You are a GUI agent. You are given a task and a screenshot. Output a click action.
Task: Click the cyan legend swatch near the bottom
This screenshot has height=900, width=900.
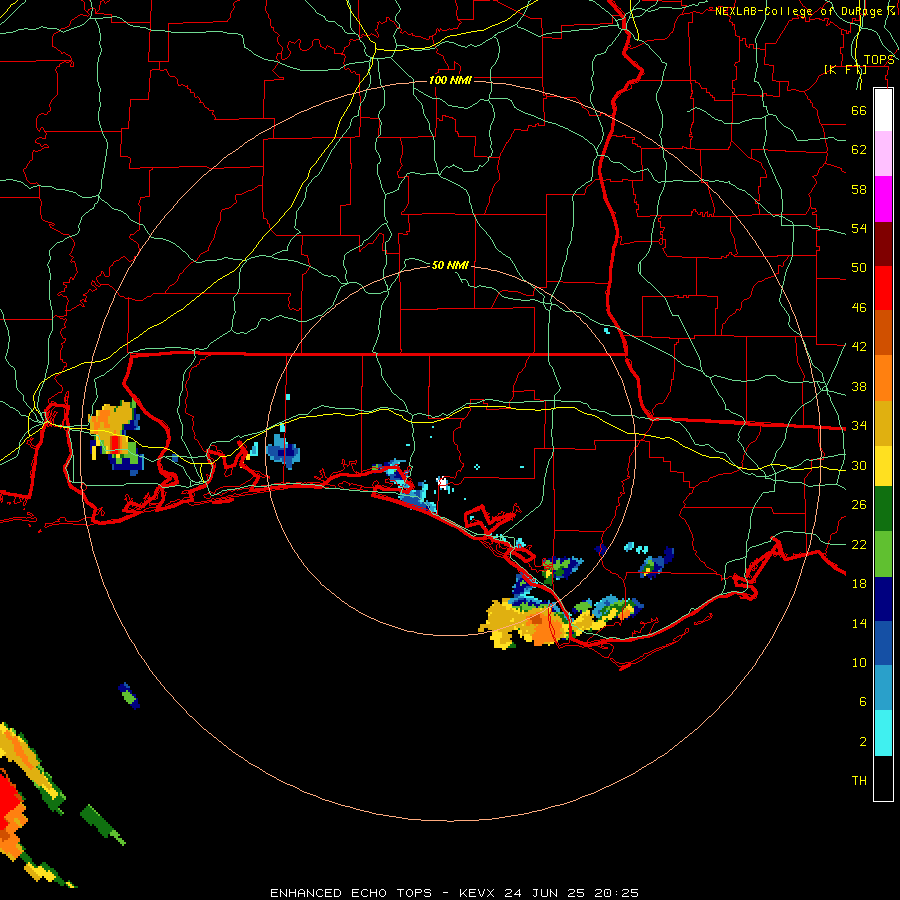pyautogui.click(x=883, y=733)
